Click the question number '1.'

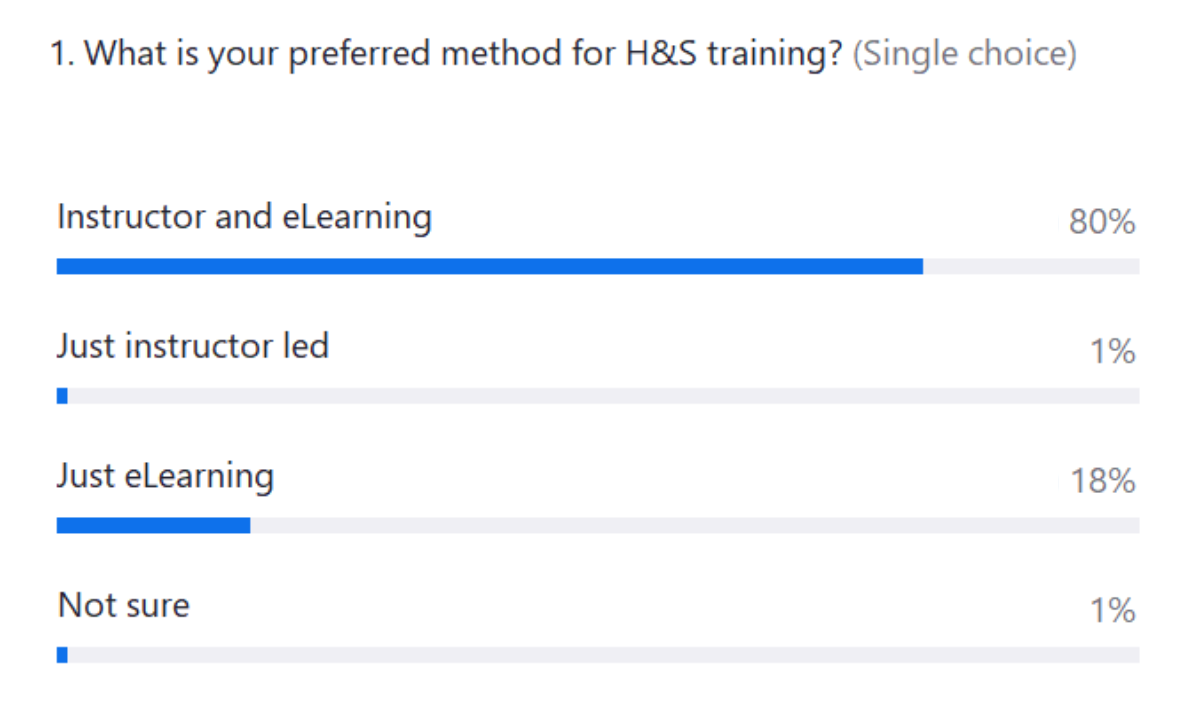[62, 54]
